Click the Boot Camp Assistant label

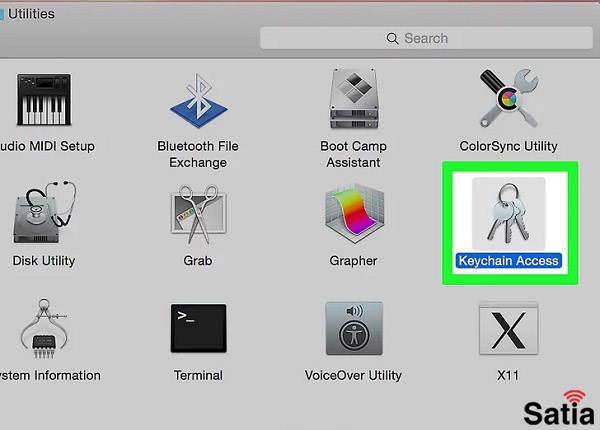tap(354, 154)
